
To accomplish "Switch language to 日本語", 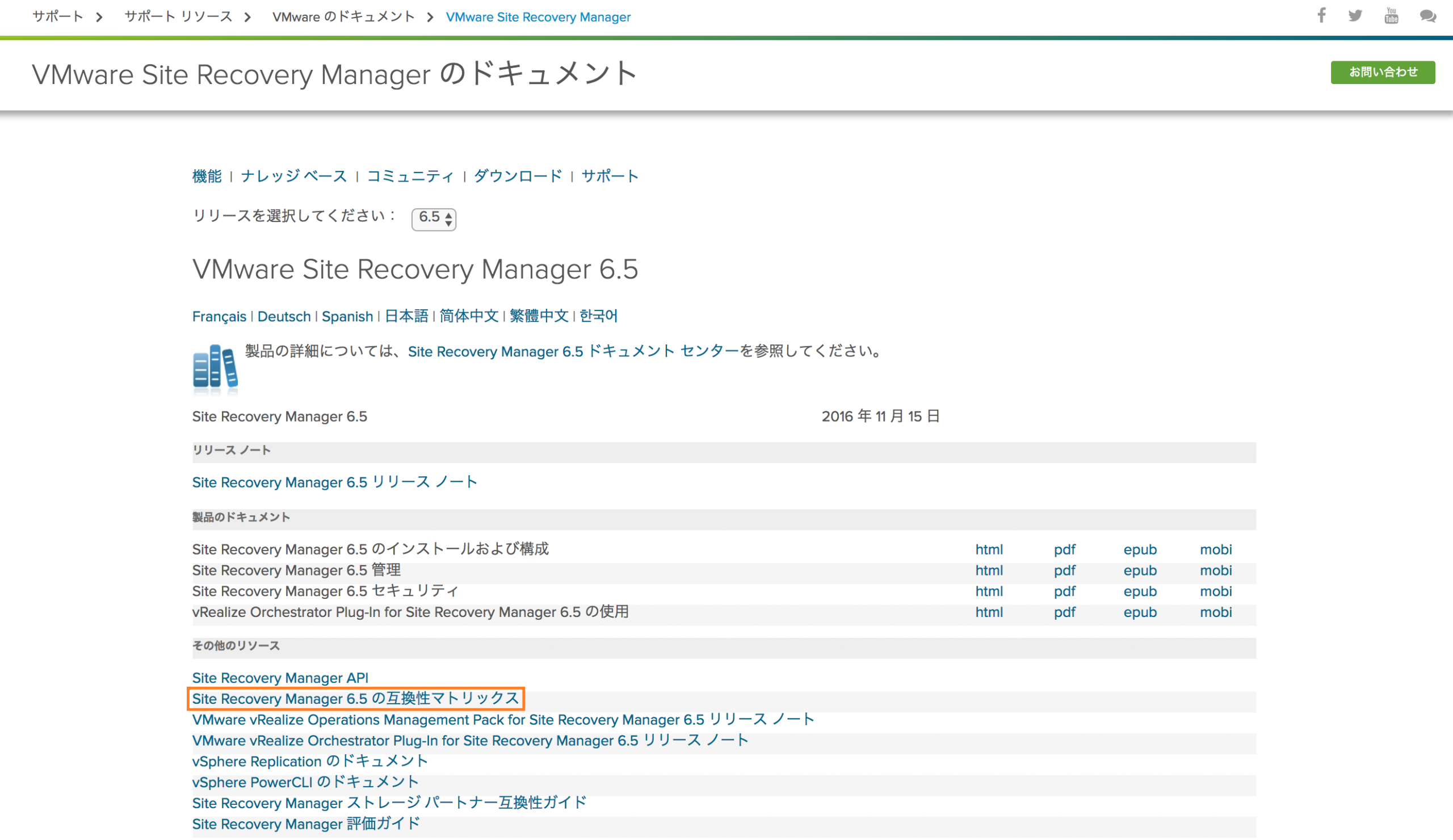I will coord(406,316).
